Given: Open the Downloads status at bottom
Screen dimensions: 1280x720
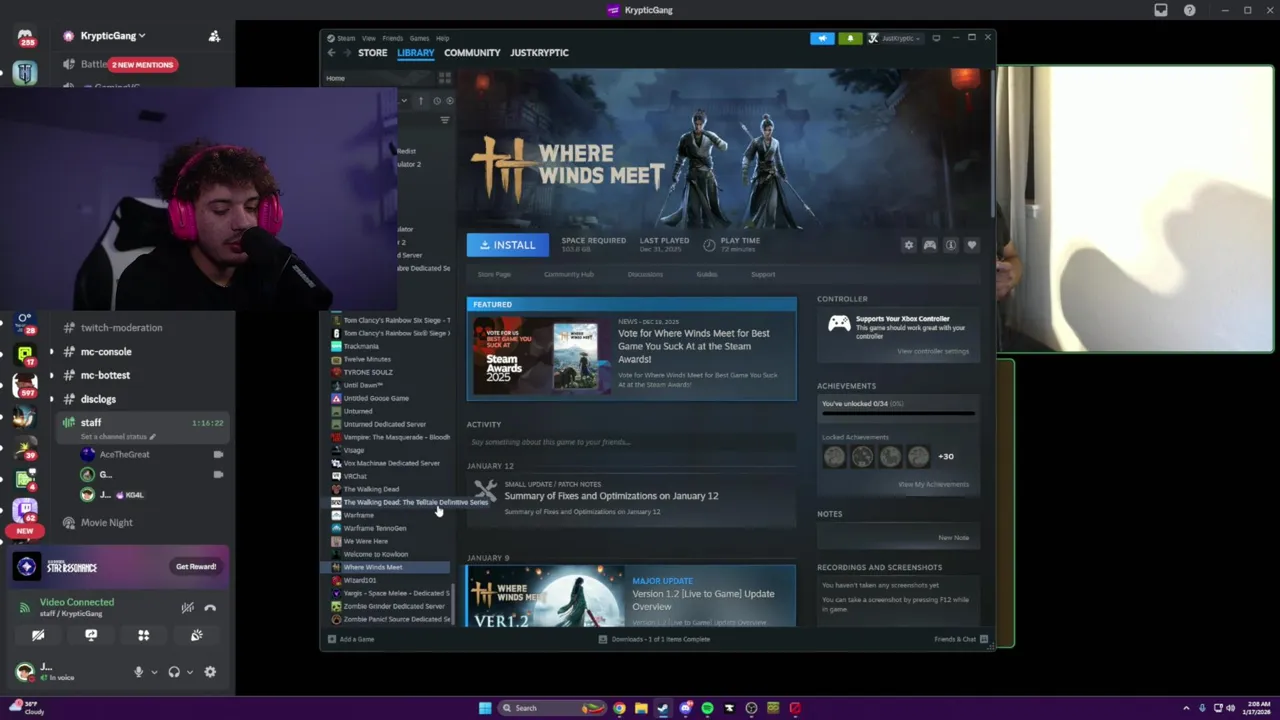Looking at the screenshot, I should pyautogui.click(x=655, y=639).
